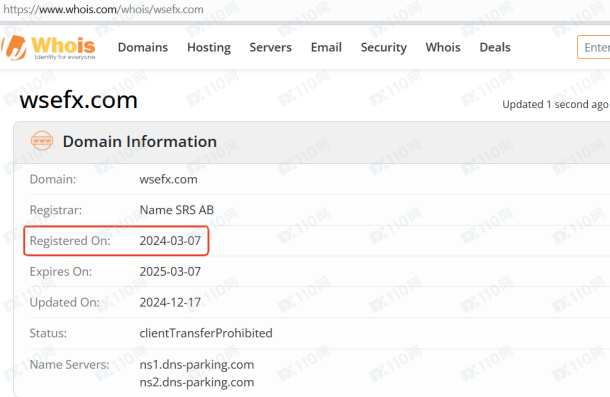Open the Whois menu item

[443, 47]
